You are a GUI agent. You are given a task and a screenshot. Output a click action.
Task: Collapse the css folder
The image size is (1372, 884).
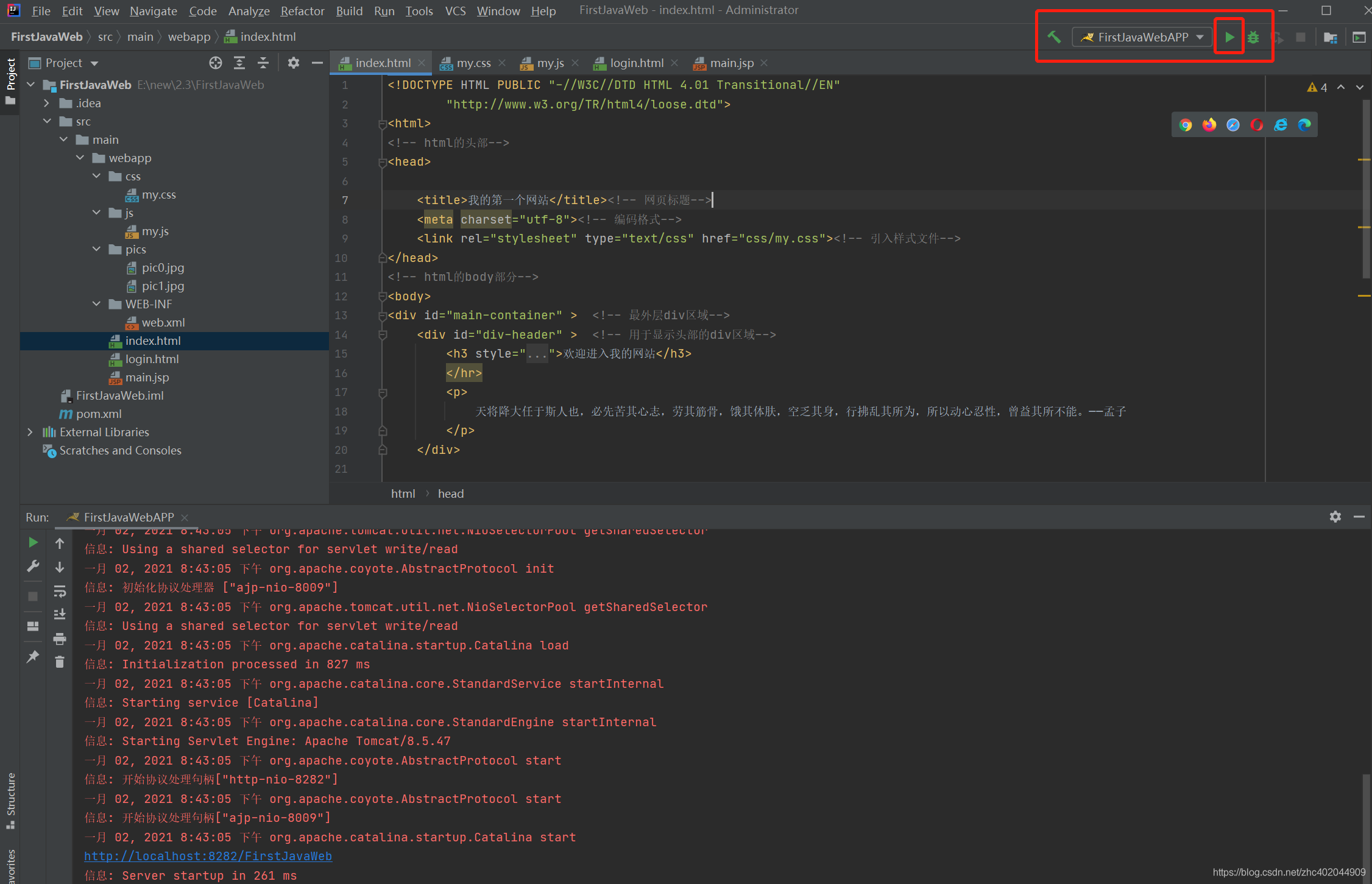pos(96,177)
